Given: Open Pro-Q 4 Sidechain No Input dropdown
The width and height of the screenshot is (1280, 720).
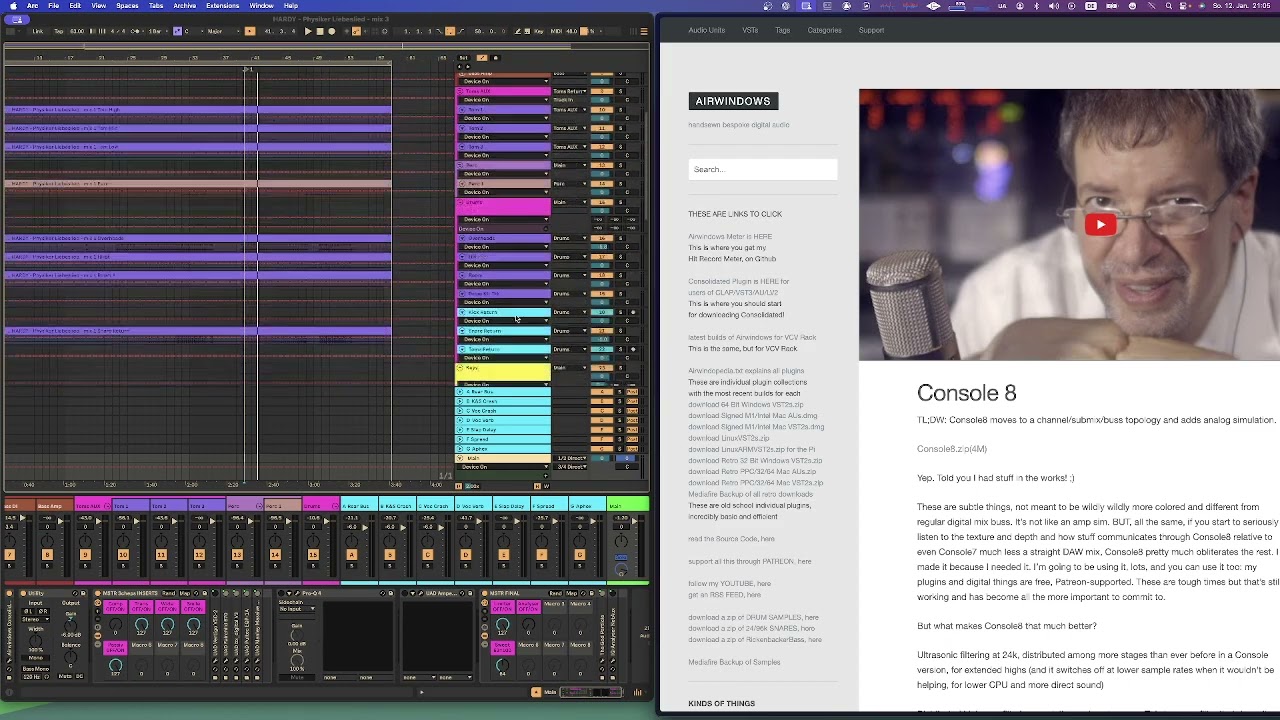Looking at the screenshot, I should (297, 609).
